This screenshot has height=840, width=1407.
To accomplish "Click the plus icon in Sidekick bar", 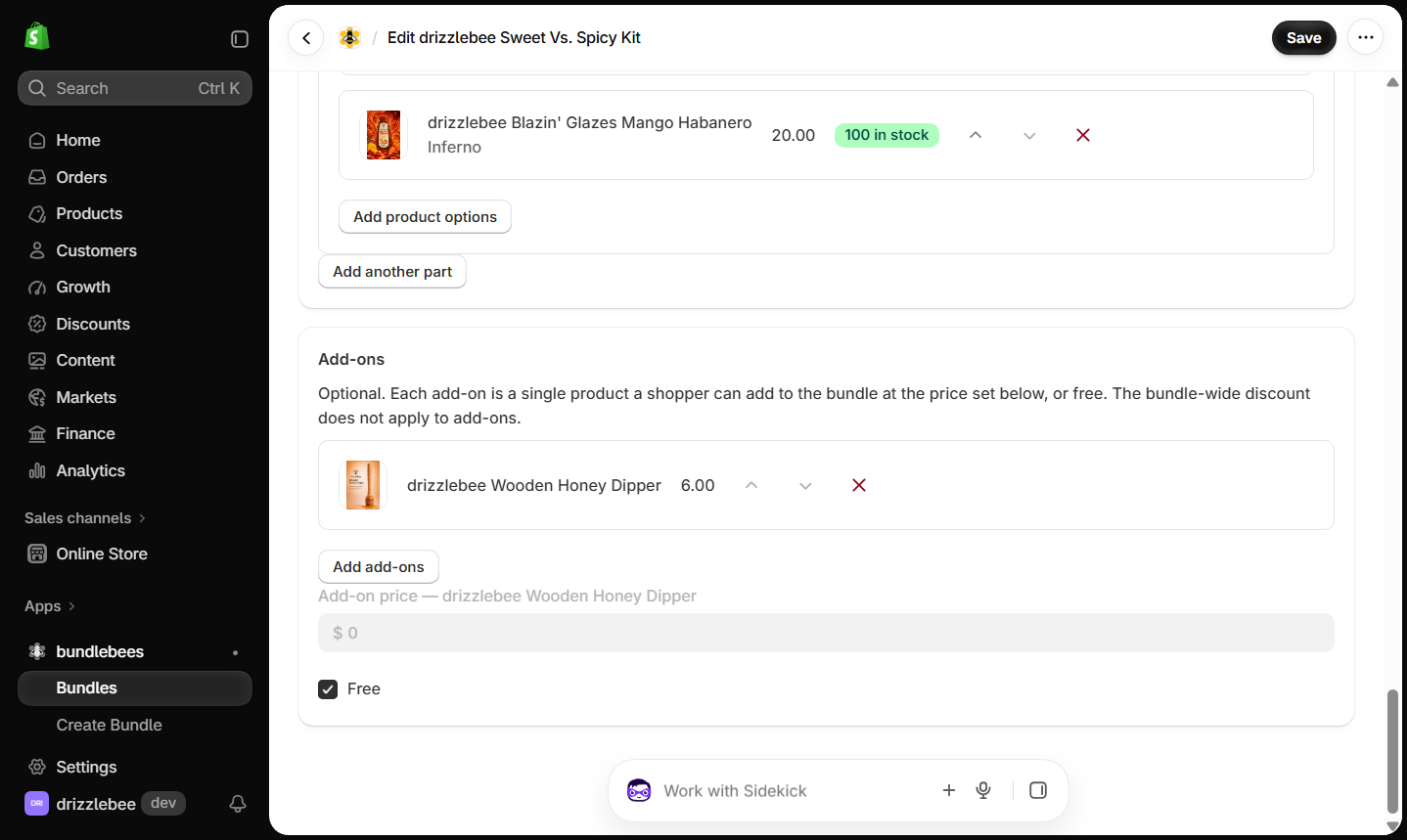I will coord(949,790).
